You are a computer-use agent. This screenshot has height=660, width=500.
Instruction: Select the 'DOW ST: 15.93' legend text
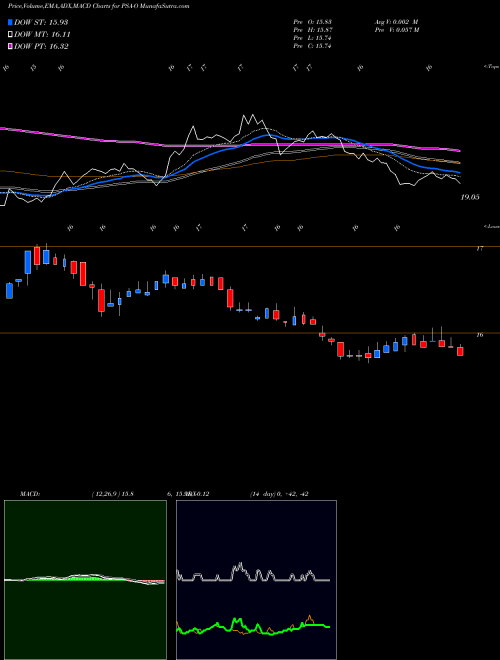click(41, 22)
